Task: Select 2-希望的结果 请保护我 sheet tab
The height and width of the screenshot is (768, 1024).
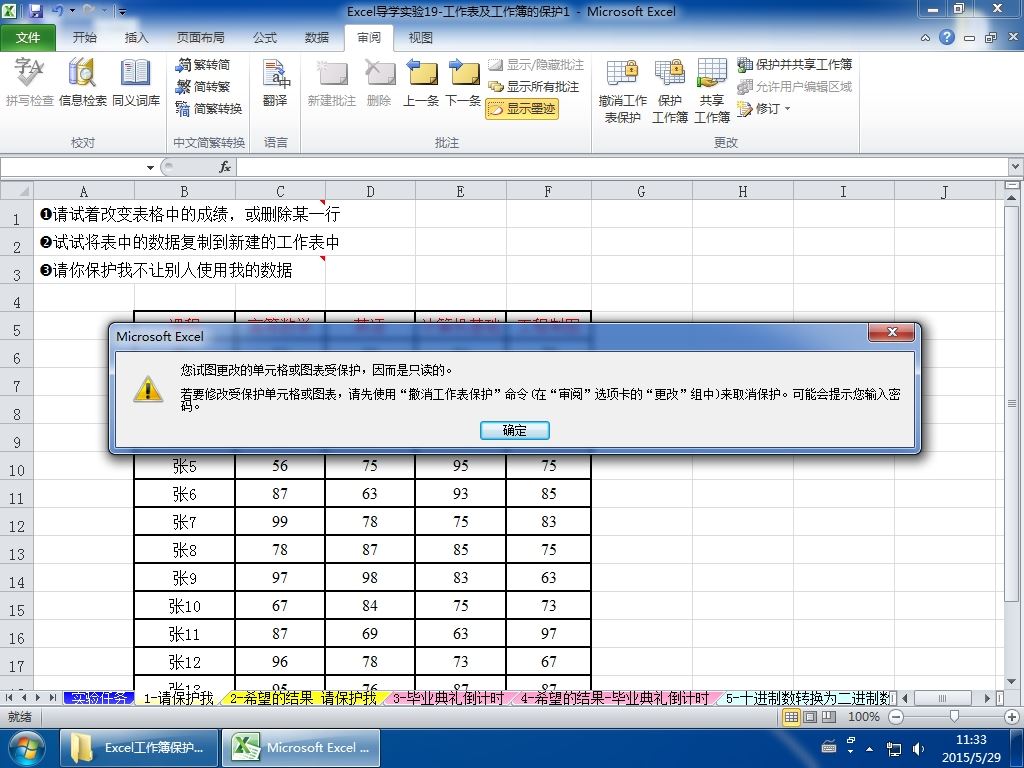Action: coord(303,698)
